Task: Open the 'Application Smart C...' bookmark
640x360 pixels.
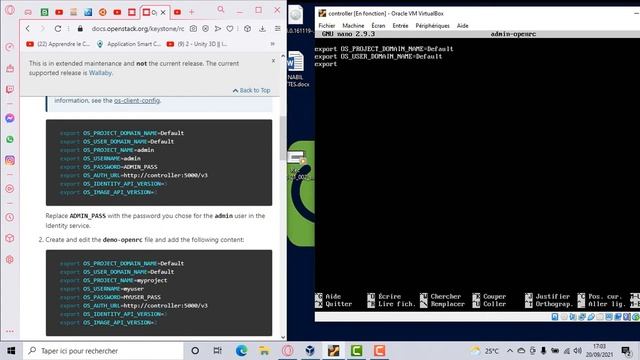Action: tap(129, 44)
